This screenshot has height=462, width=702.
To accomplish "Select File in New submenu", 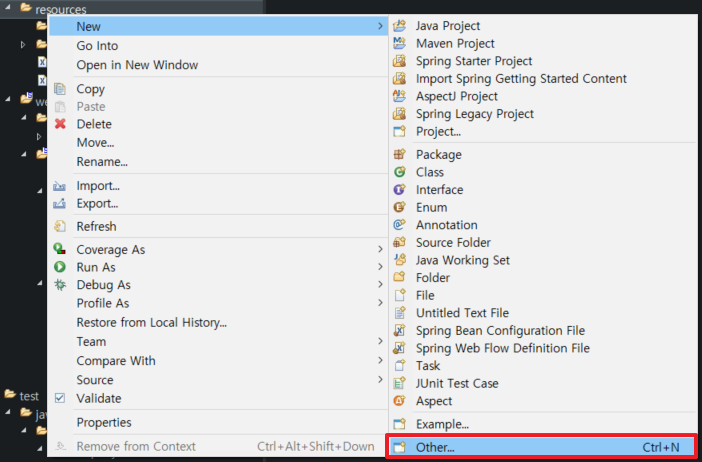I will point(542,295).
